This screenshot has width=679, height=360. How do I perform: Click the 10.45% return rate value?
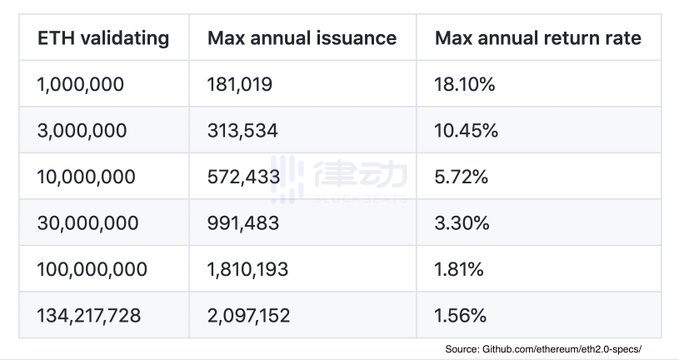[466, 130]
